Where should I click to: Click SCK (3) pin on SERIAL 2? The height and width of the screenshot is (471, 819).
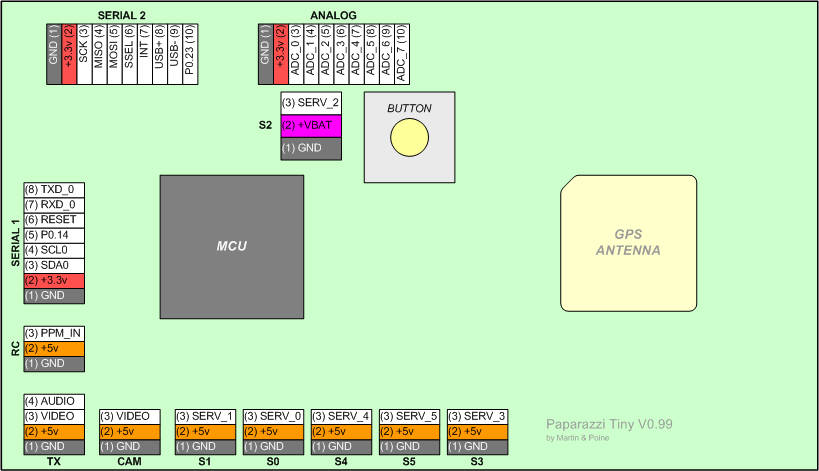[84, 54]
